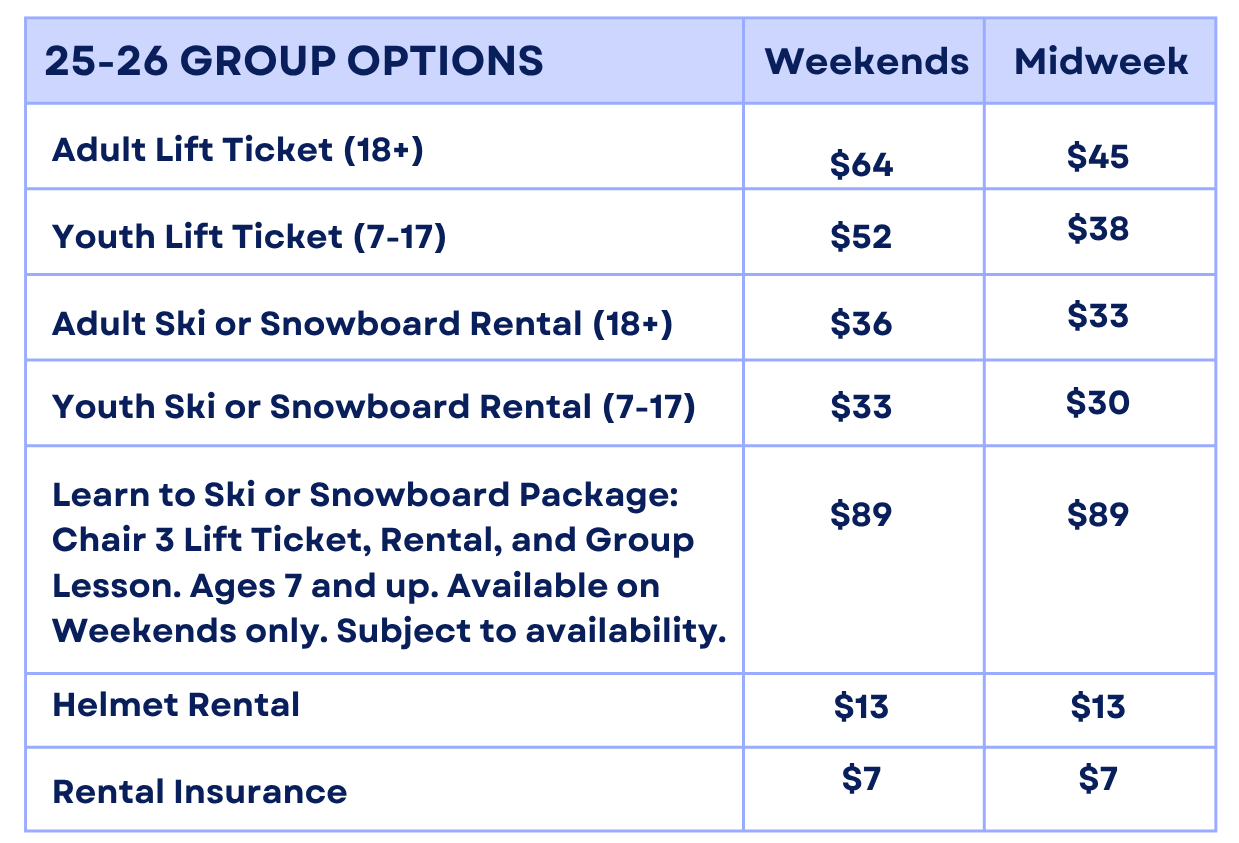The height and width of the screenshot is (843, 1239).
Task: Select the Youth Lift Ticket (7-17) label
Action: pyautogui.click(x=249, y=237)
